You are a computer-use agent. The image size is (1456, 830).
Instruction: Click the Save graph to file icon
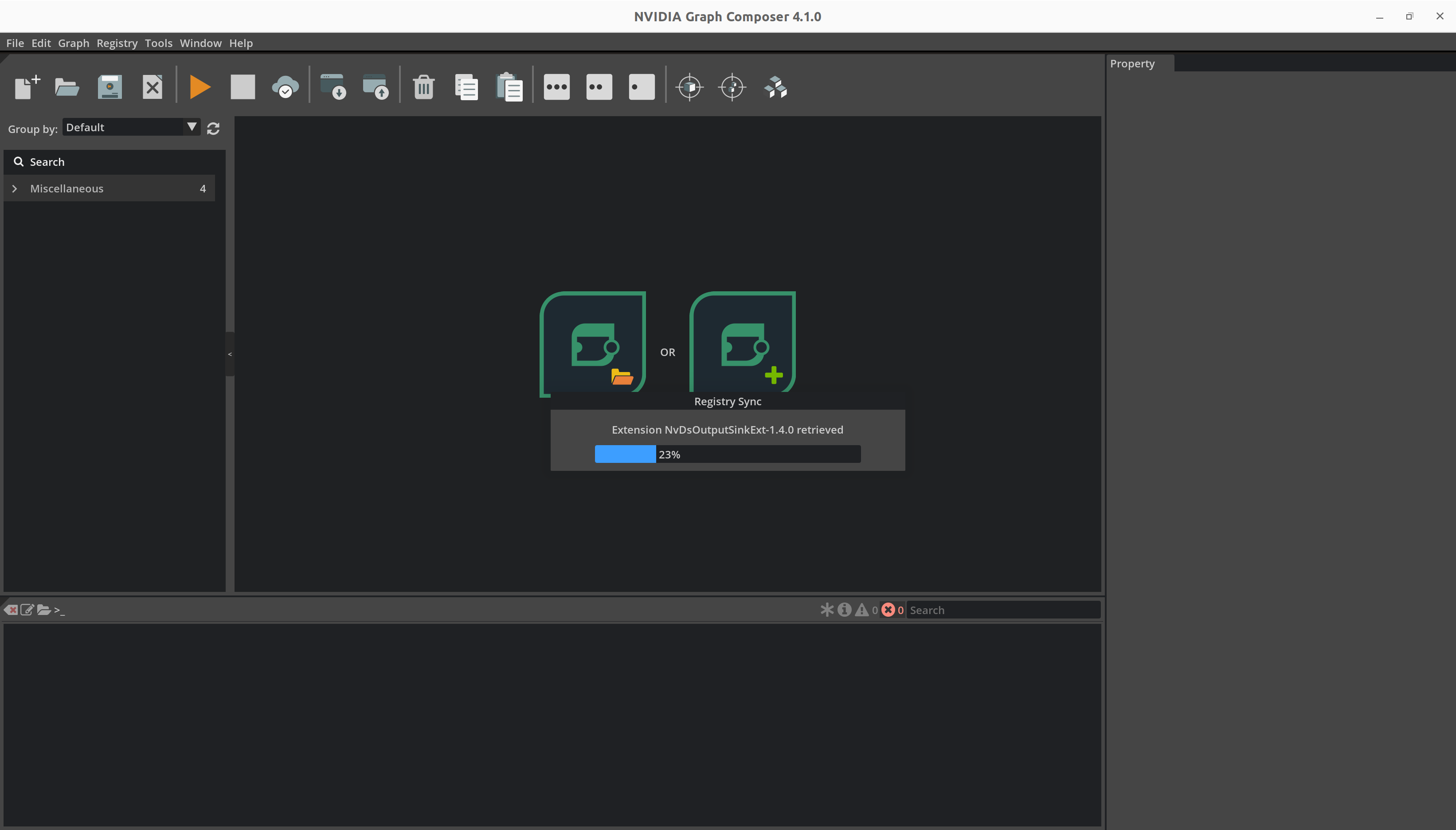click(x=109, y=87)
